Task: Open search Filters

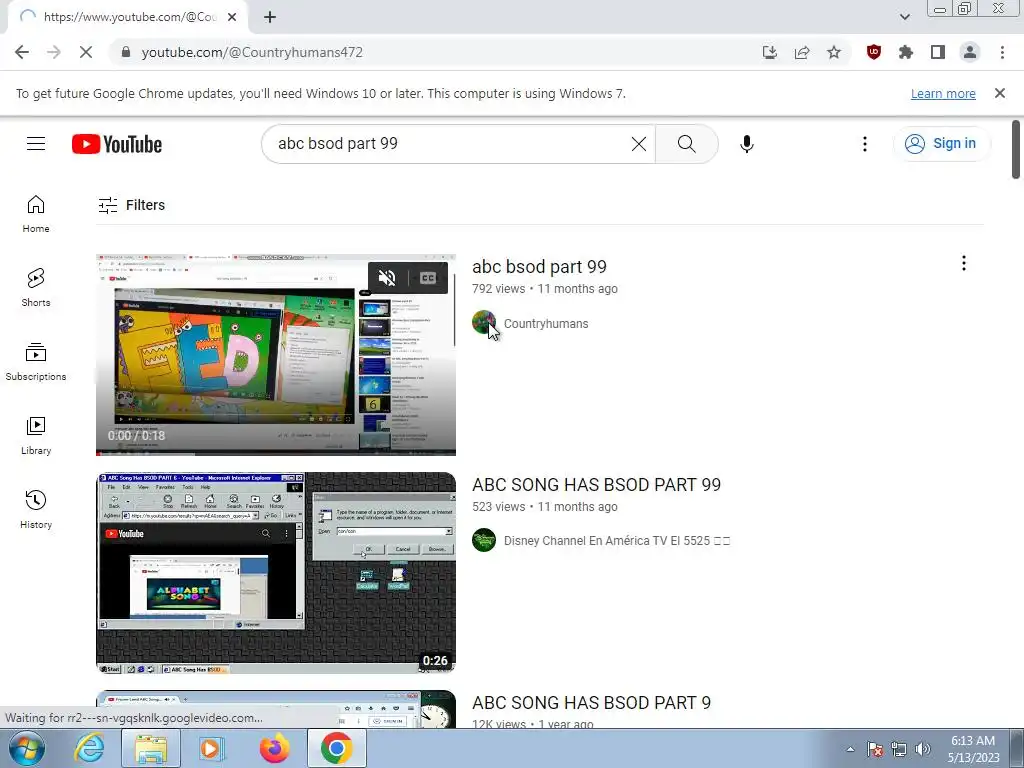Action: (131, 205)
